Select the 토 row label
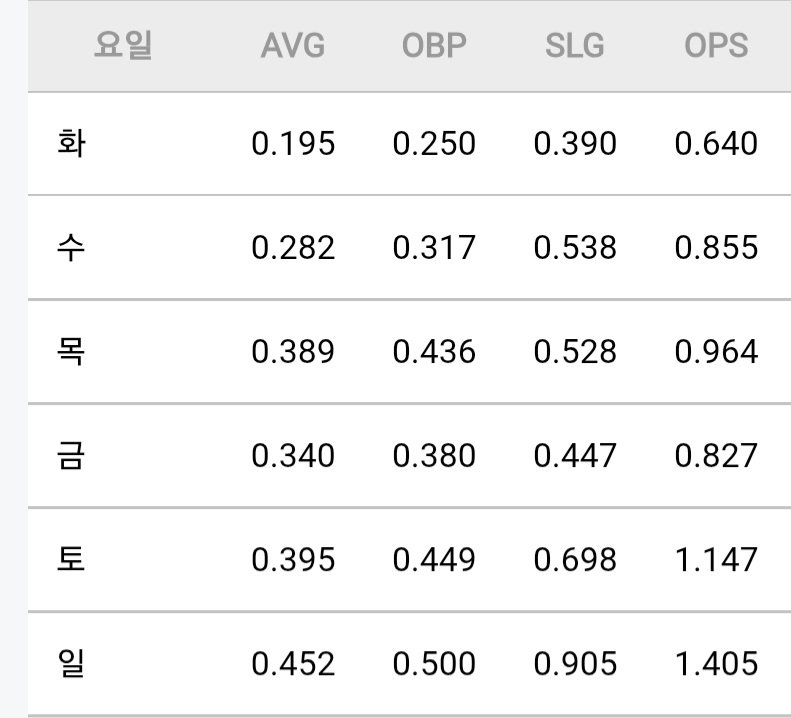The height and width of the screenshot is (718, 791). (71, 559)
